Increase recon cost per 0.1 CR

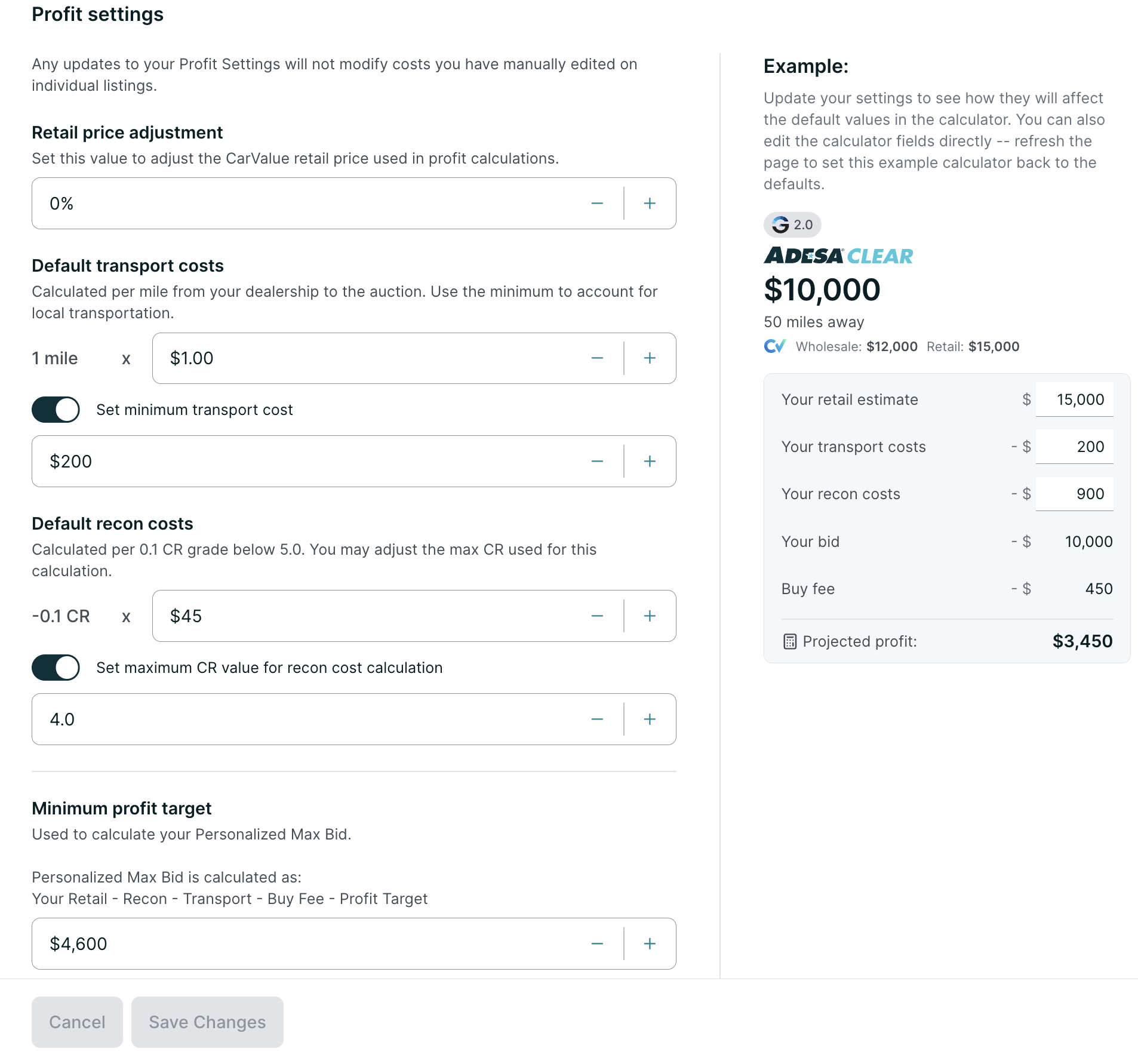pyautogui.click(x=650, y=616)
